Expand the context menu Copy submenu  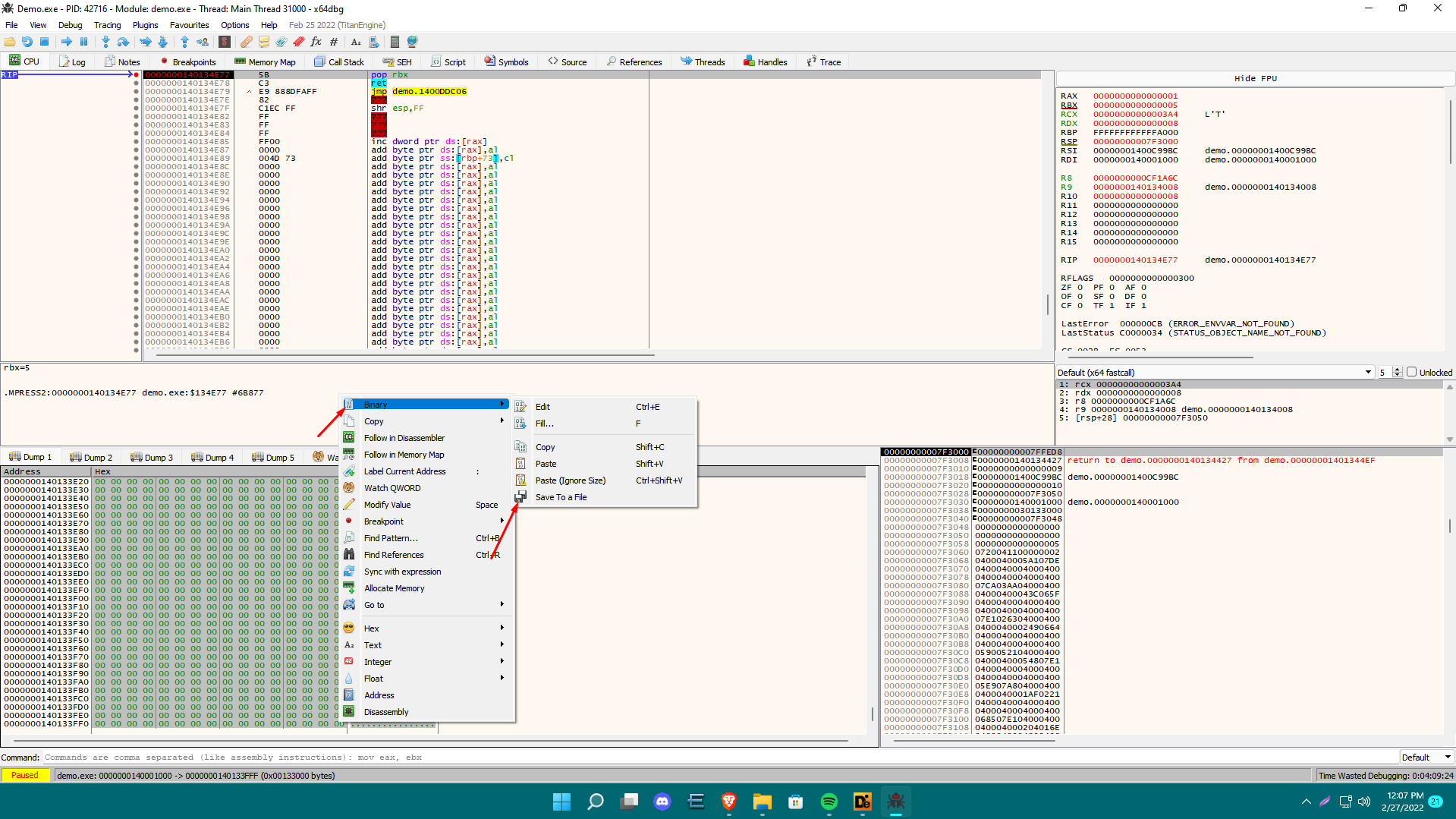click(x=428, y=421)
